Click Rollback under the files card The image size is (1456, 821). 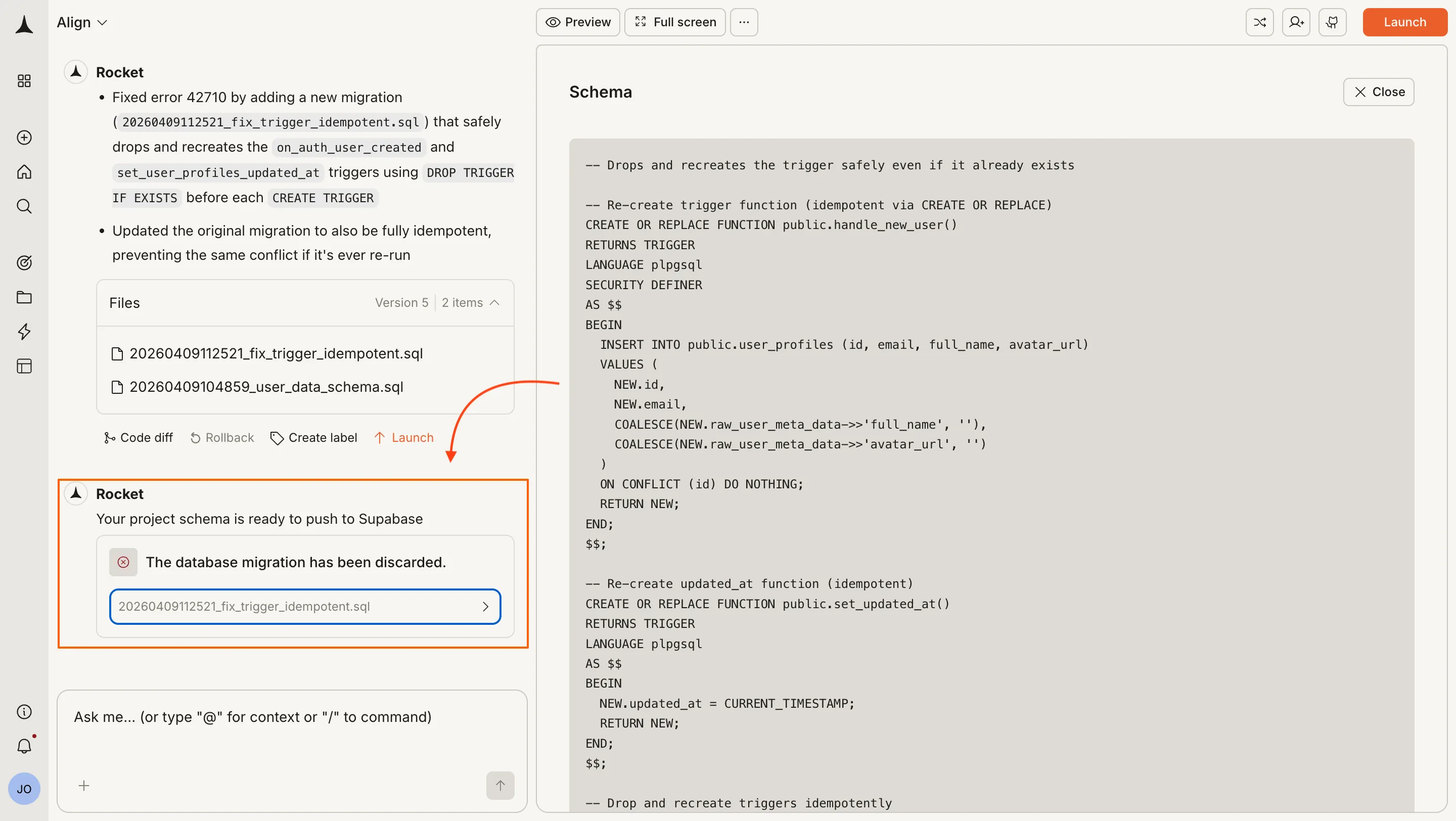click(222, 438)
